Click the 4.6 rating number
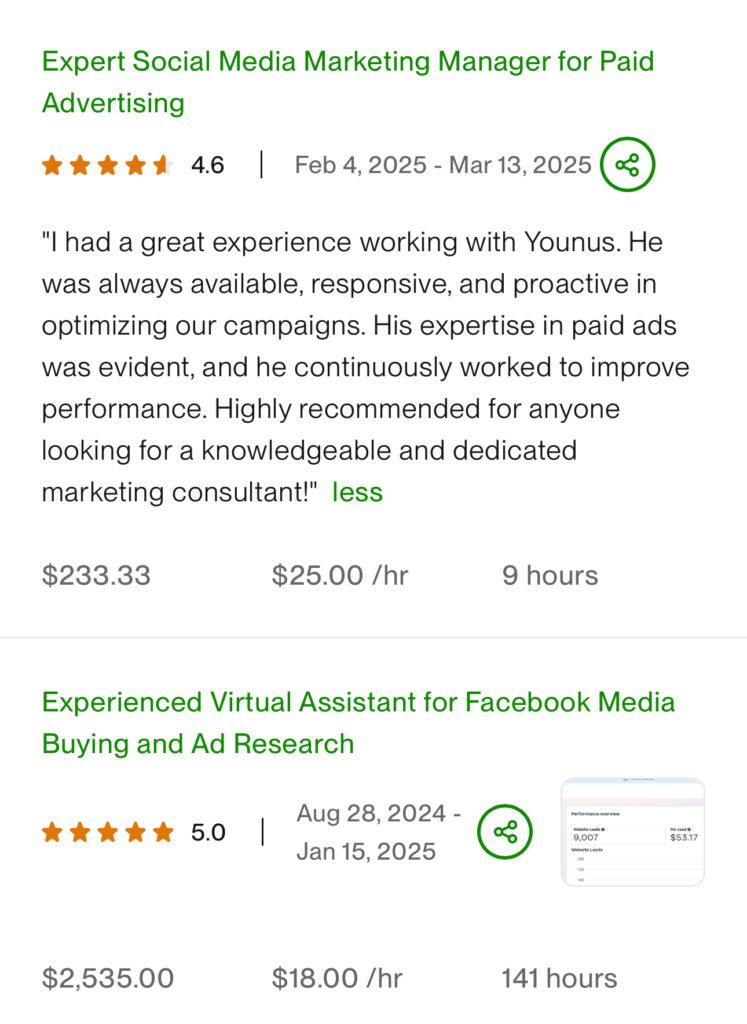The width and height of the screenshot is (747, 1024). click(x=208, y=166)
